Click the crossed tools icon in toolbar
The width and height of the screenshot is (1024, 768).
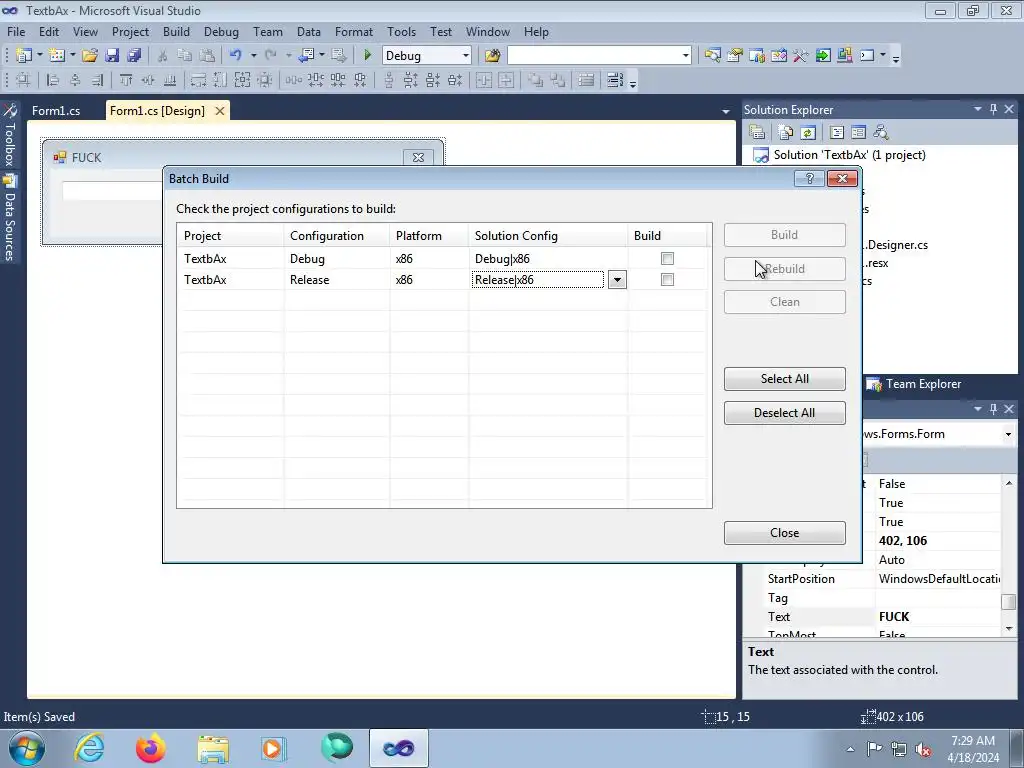[801, 56]
